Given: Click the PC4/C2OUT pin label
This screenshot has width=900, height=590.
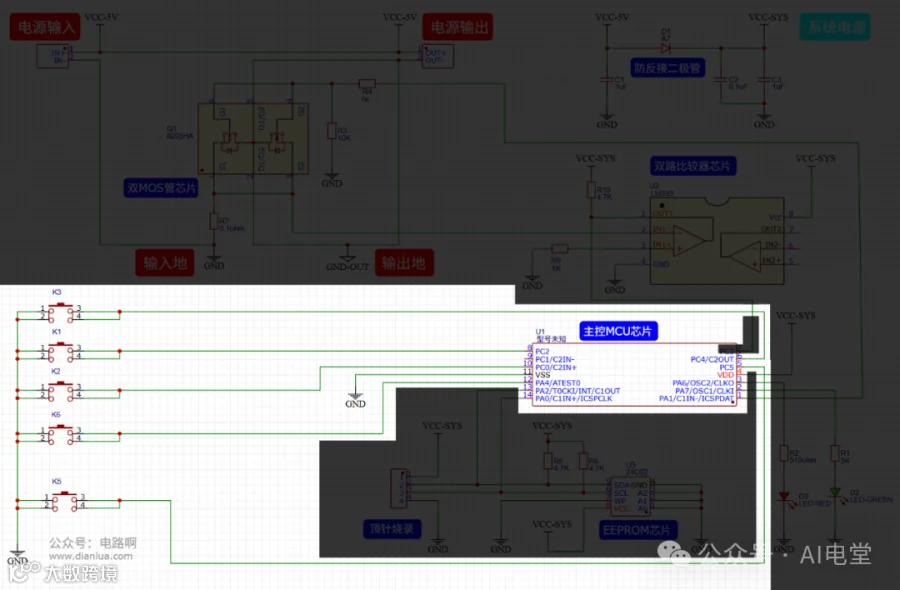Looking at the screenshot, I should coord(712,359).
